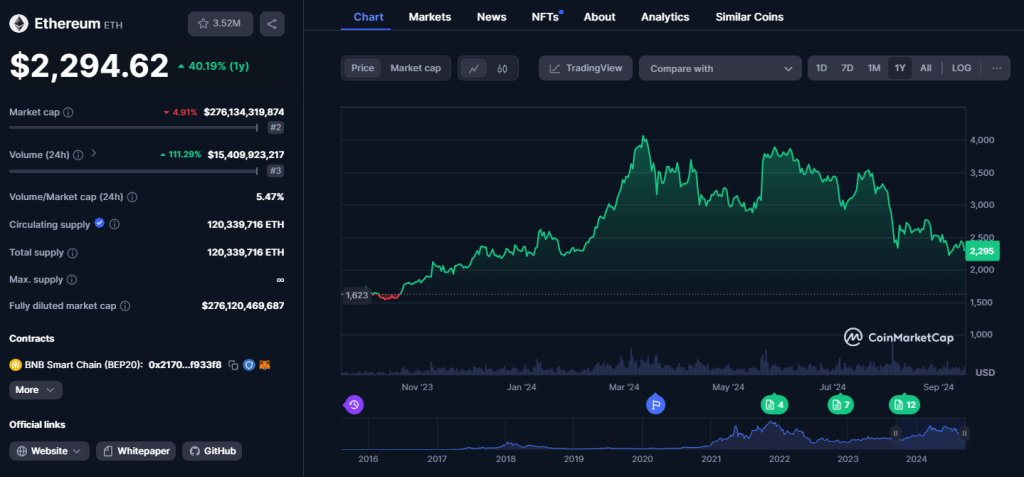
Task: Open the GitHub link button
Action: click(x=212, y=451)
